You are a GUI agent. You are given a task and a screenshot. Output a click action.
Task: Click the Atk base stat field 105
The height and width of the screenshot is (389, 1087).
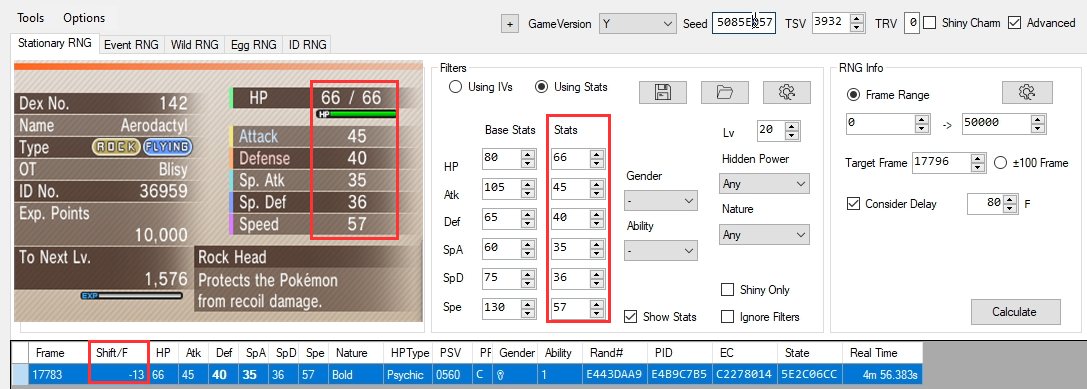502,189
